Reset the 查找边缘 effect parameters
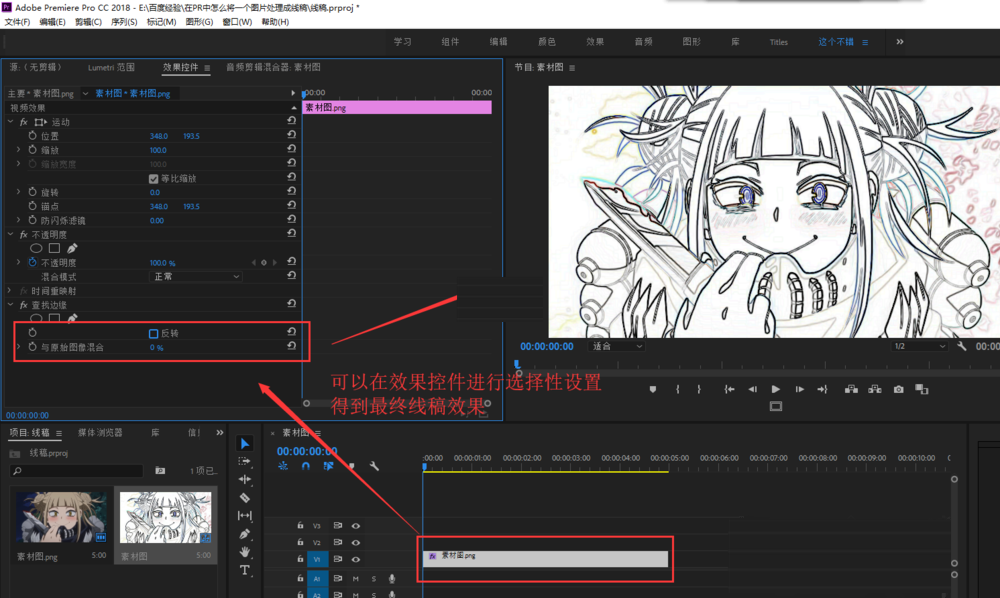Image resolution: width=1000 pixels, height=598 pixels. pyautogui.click(x=291, y=305)
